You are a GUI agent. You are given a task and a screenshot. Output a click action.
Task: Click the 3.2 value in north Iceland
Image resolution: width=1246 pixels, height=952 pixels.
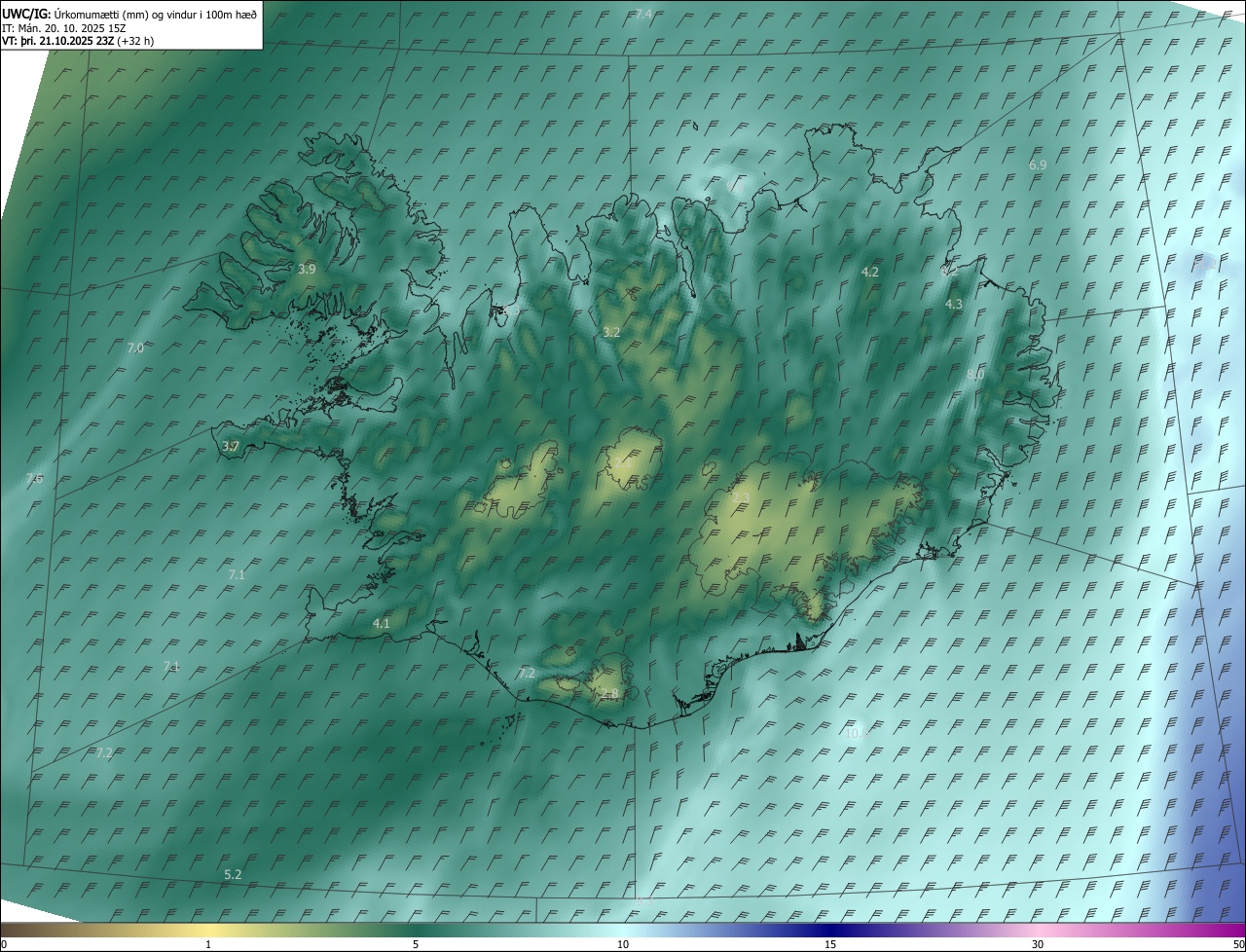click(x=611, y=332)
